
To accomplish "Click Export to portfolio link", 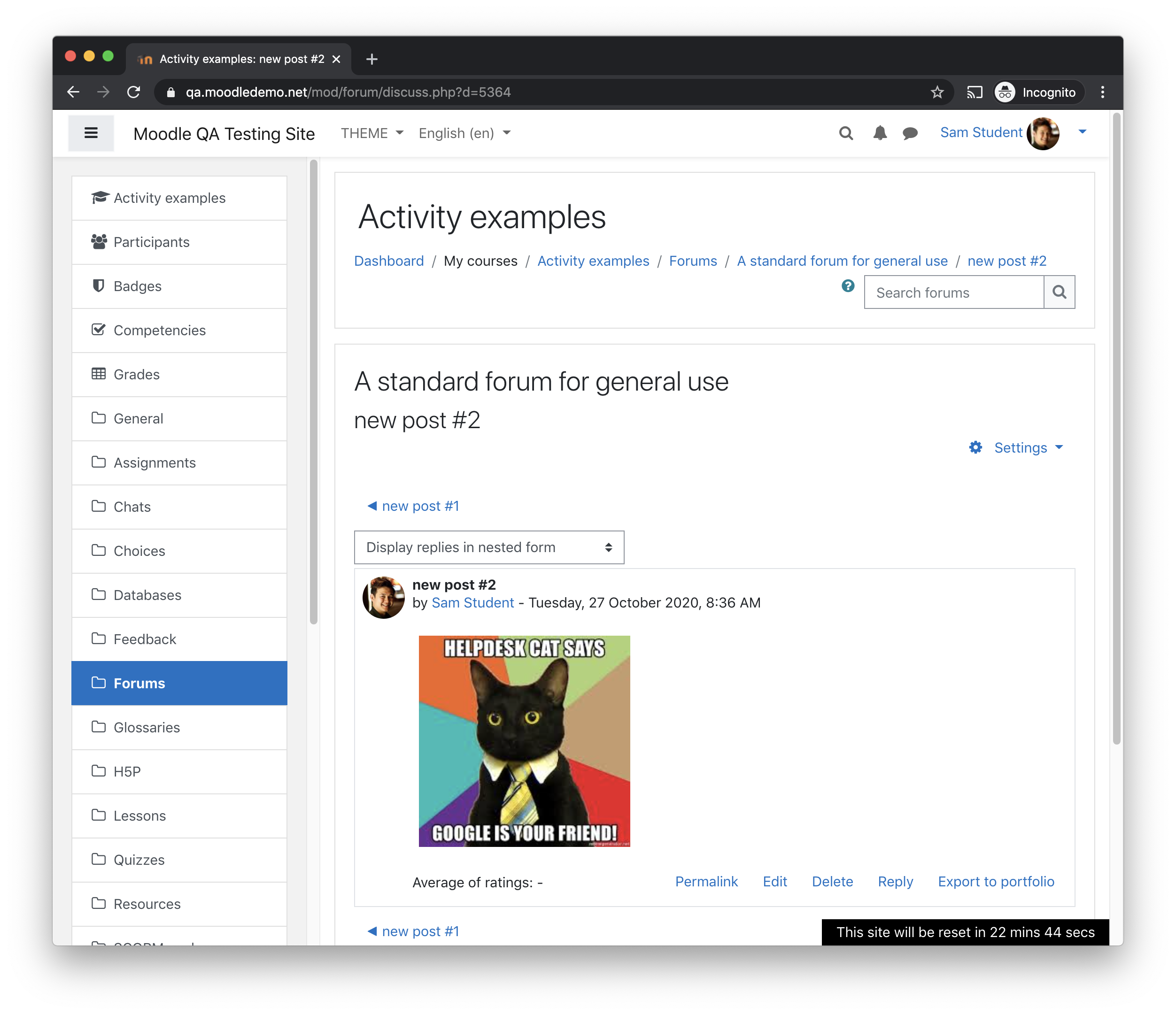I will pos(996,881).
